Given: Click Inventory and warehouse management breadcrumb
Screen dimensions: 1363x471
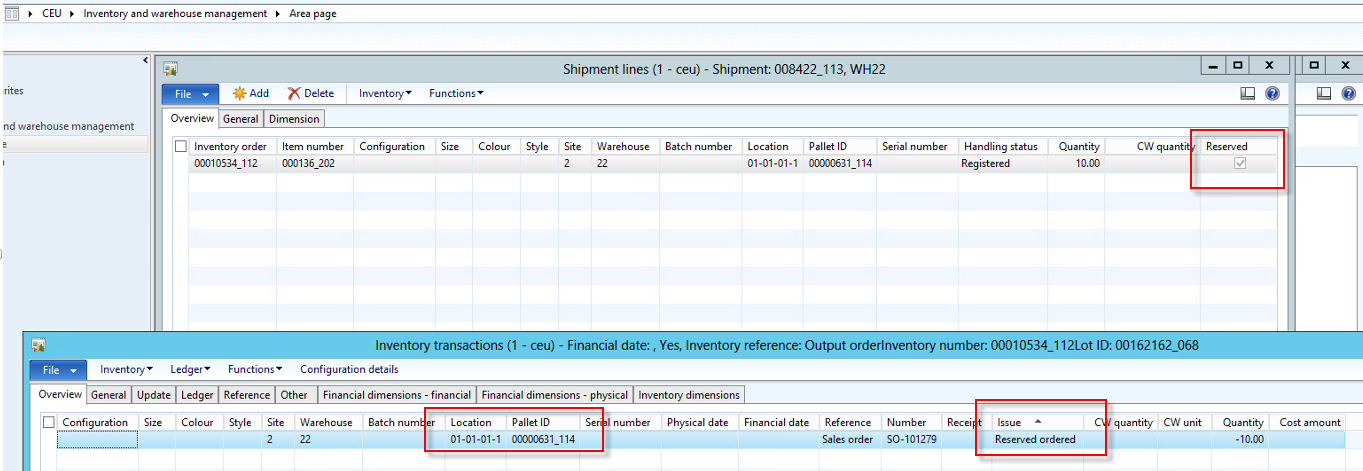Looking at the screenshot, I should (175, 14).
